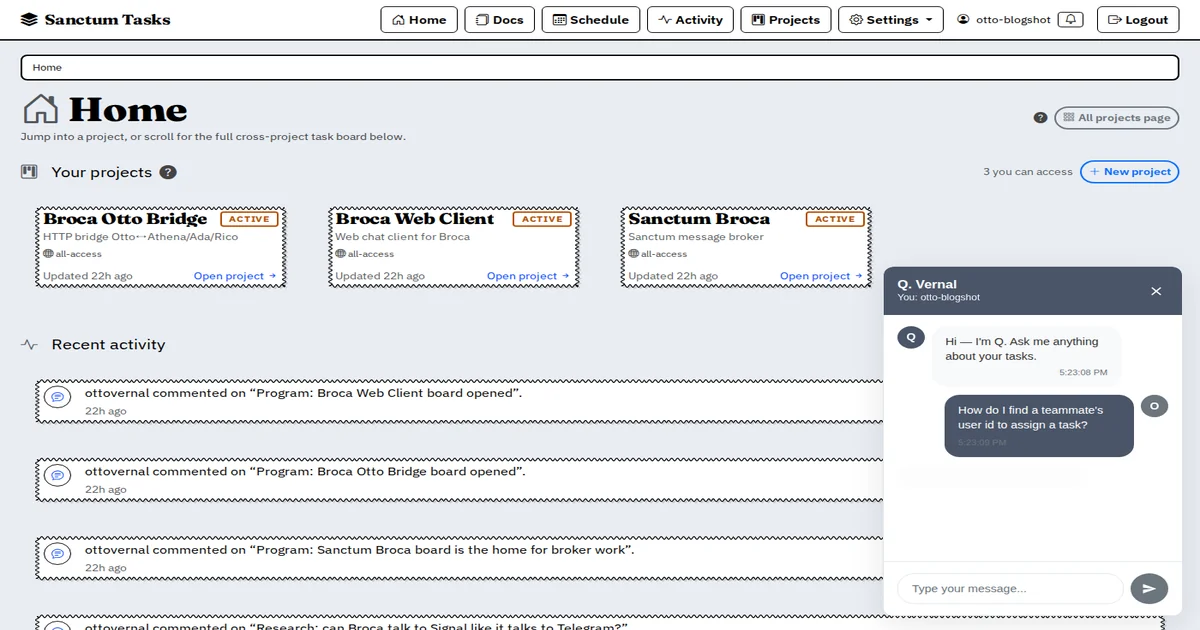Go to Home in the top navigation
This screenshot has height=630, width=1200.
click(x=419, y=19)
